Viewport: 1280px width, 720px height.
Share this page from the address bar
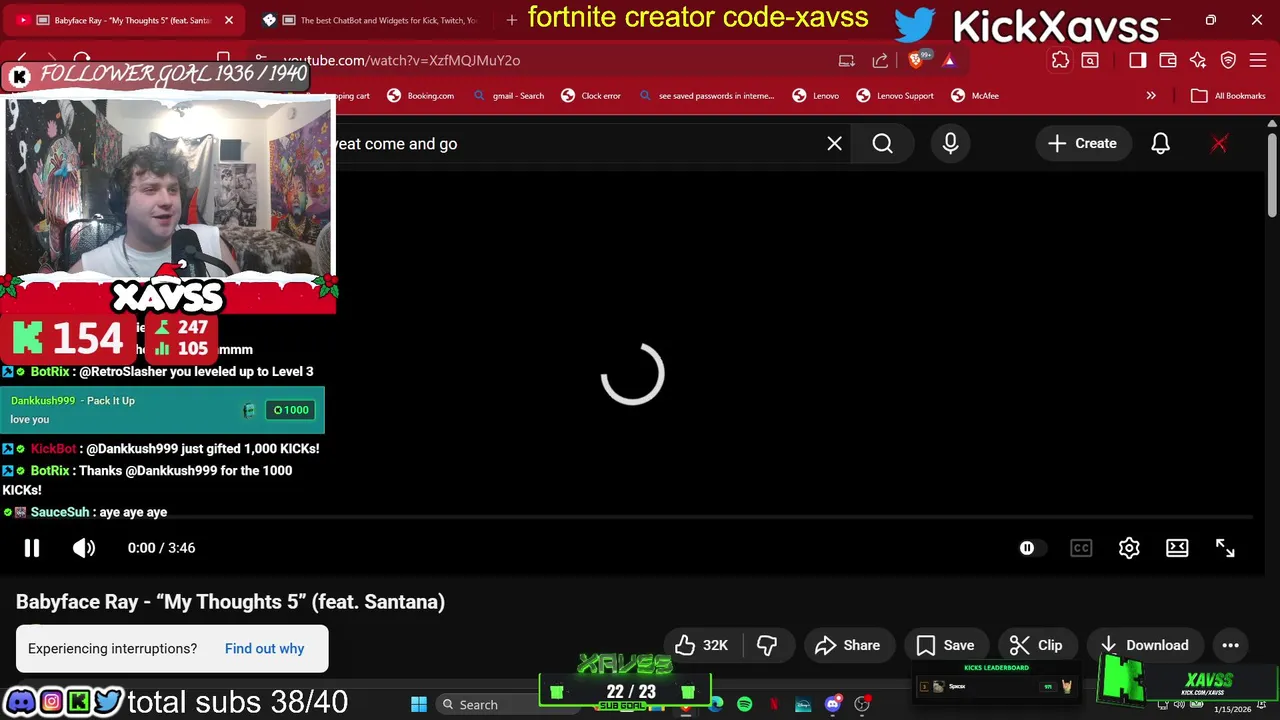pos(880,61)
